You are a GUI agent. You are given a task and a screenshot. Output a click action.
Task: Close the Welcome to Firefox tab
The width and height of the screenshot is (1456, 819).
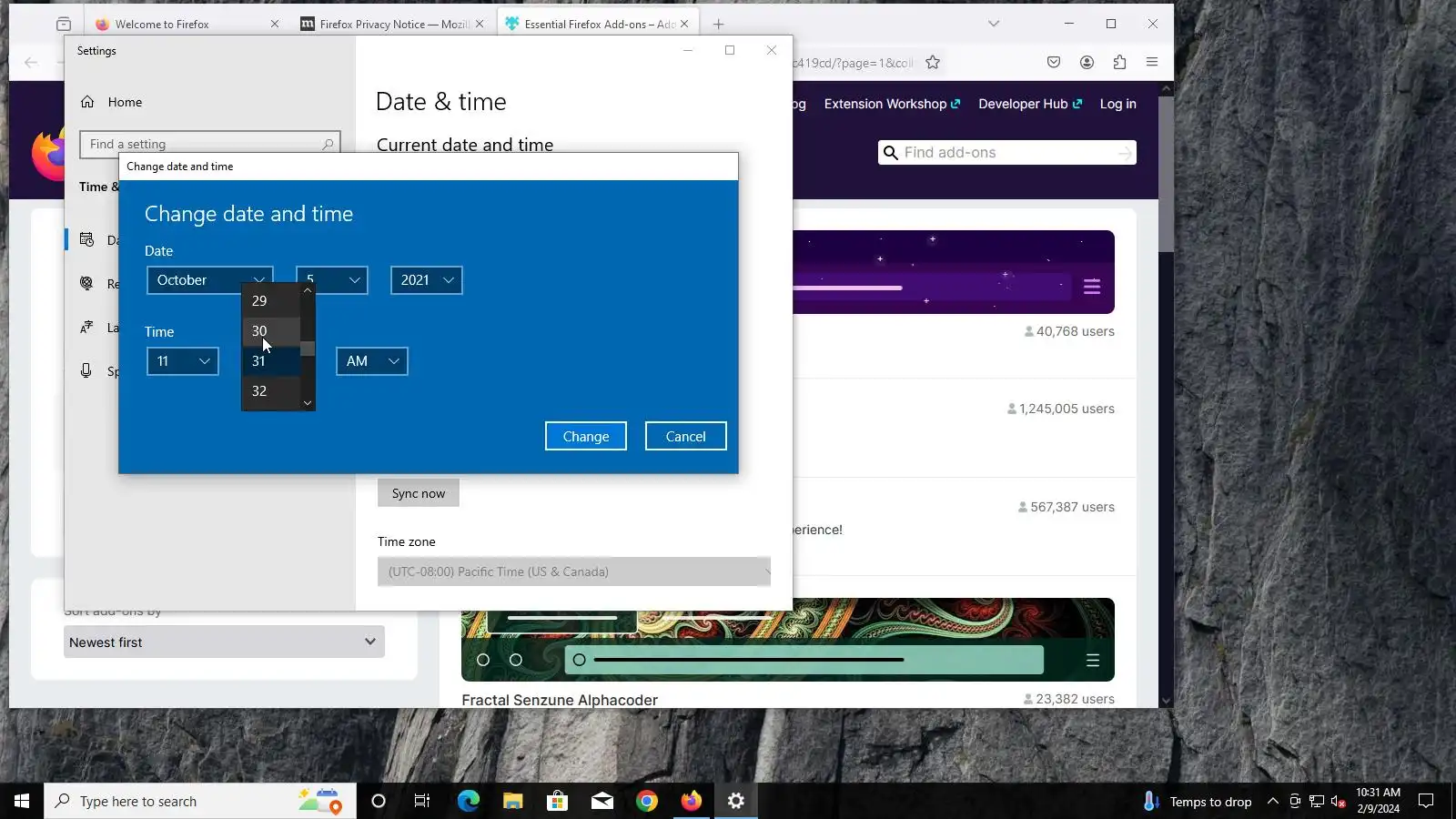click(x=275, y=24)
